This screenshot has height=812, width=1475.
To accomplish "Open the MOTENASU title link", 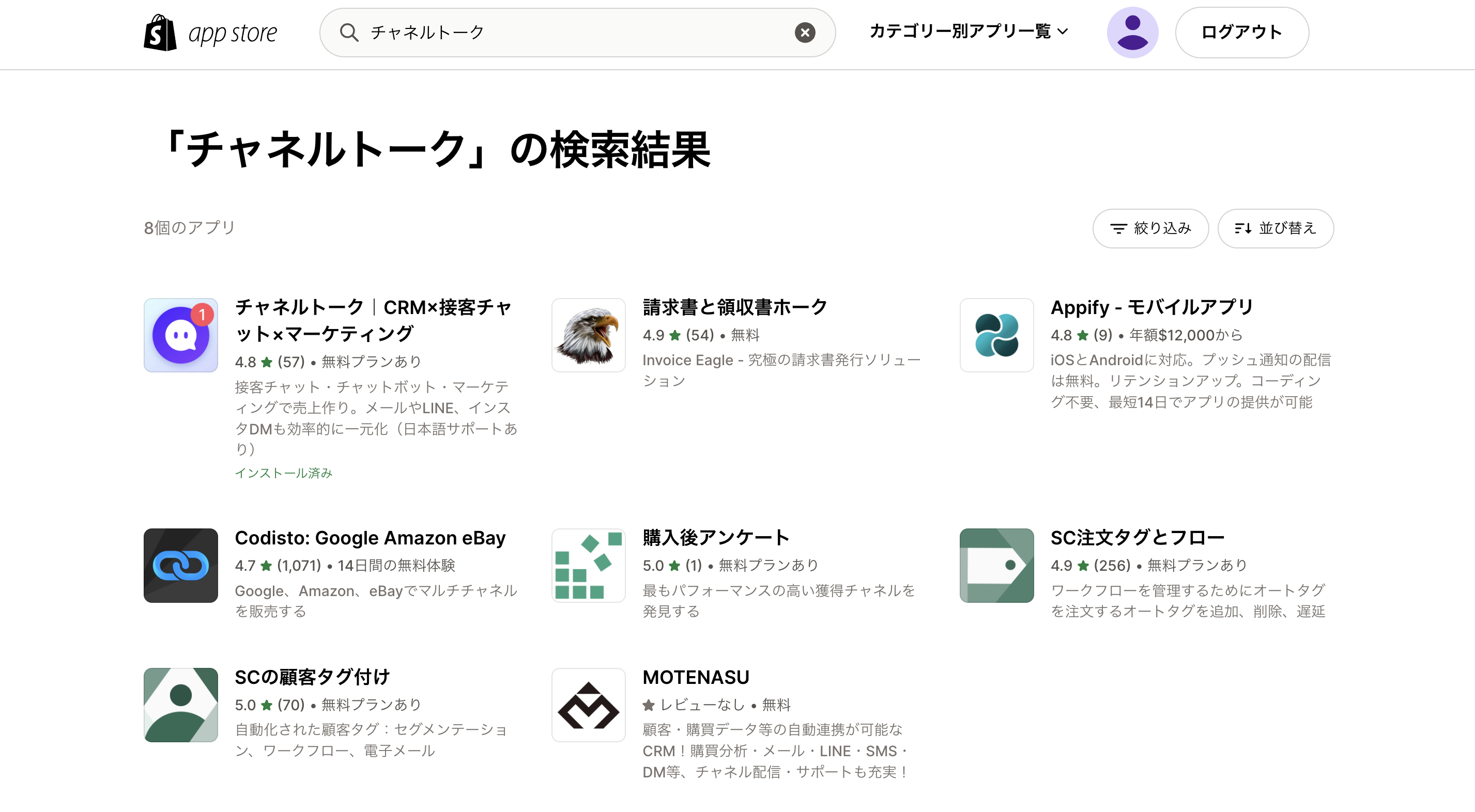I will click(x=695, y=678).
